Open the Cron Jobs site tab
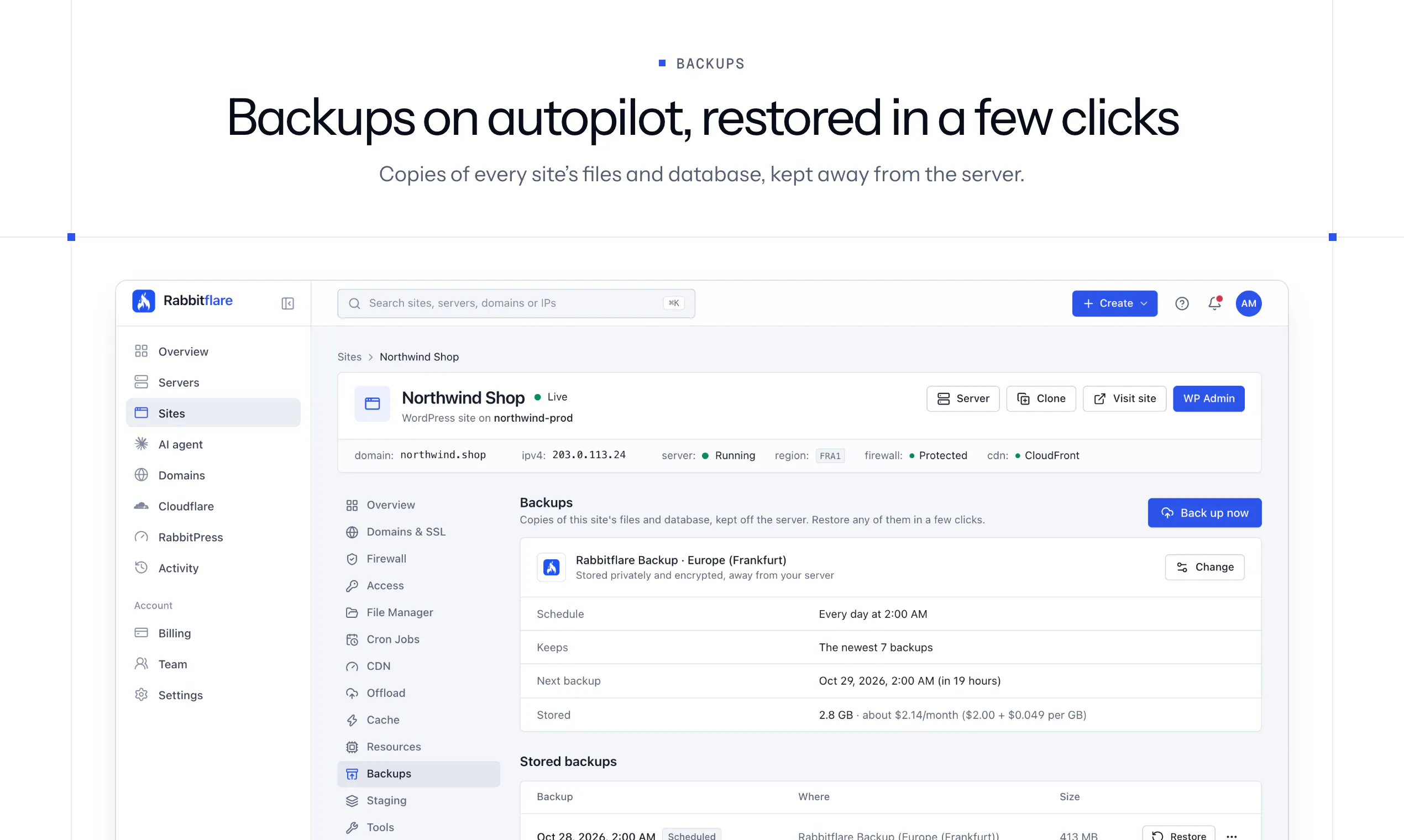Viewport: 1404px width, 840px height. (418, 639)
